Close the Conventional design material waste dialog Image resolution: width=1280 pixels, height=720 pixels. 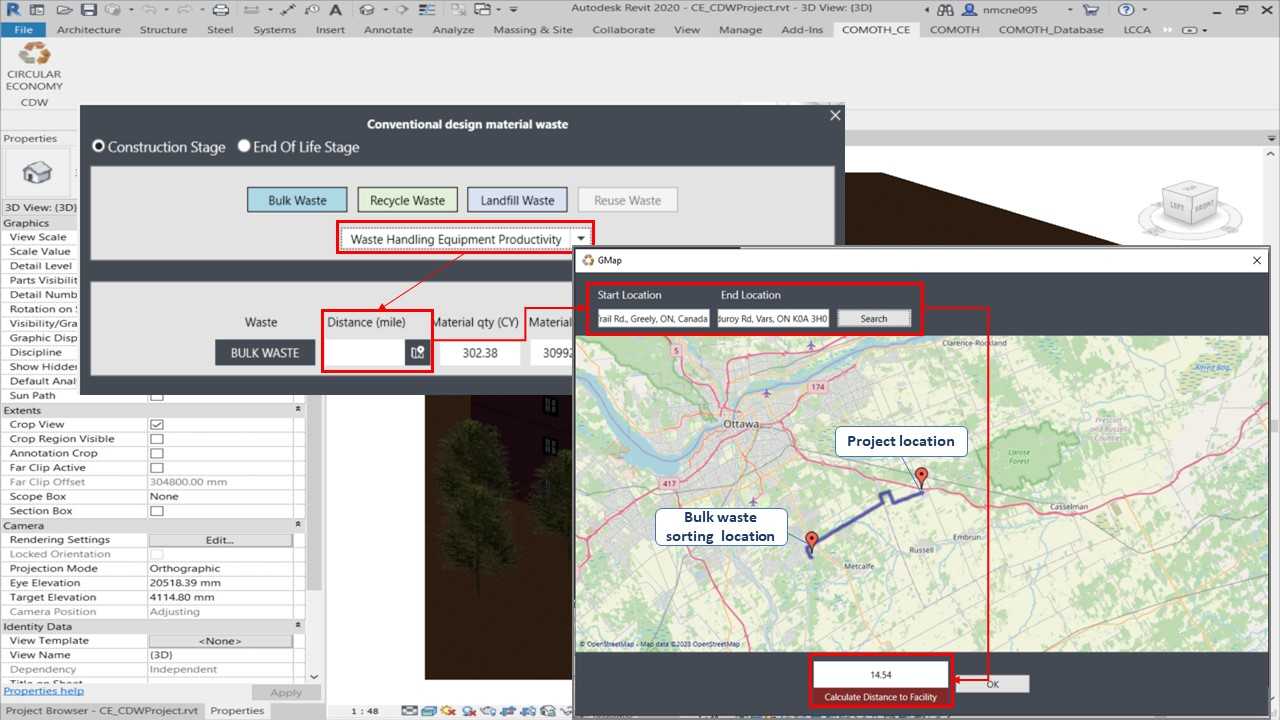click(835, 115)
